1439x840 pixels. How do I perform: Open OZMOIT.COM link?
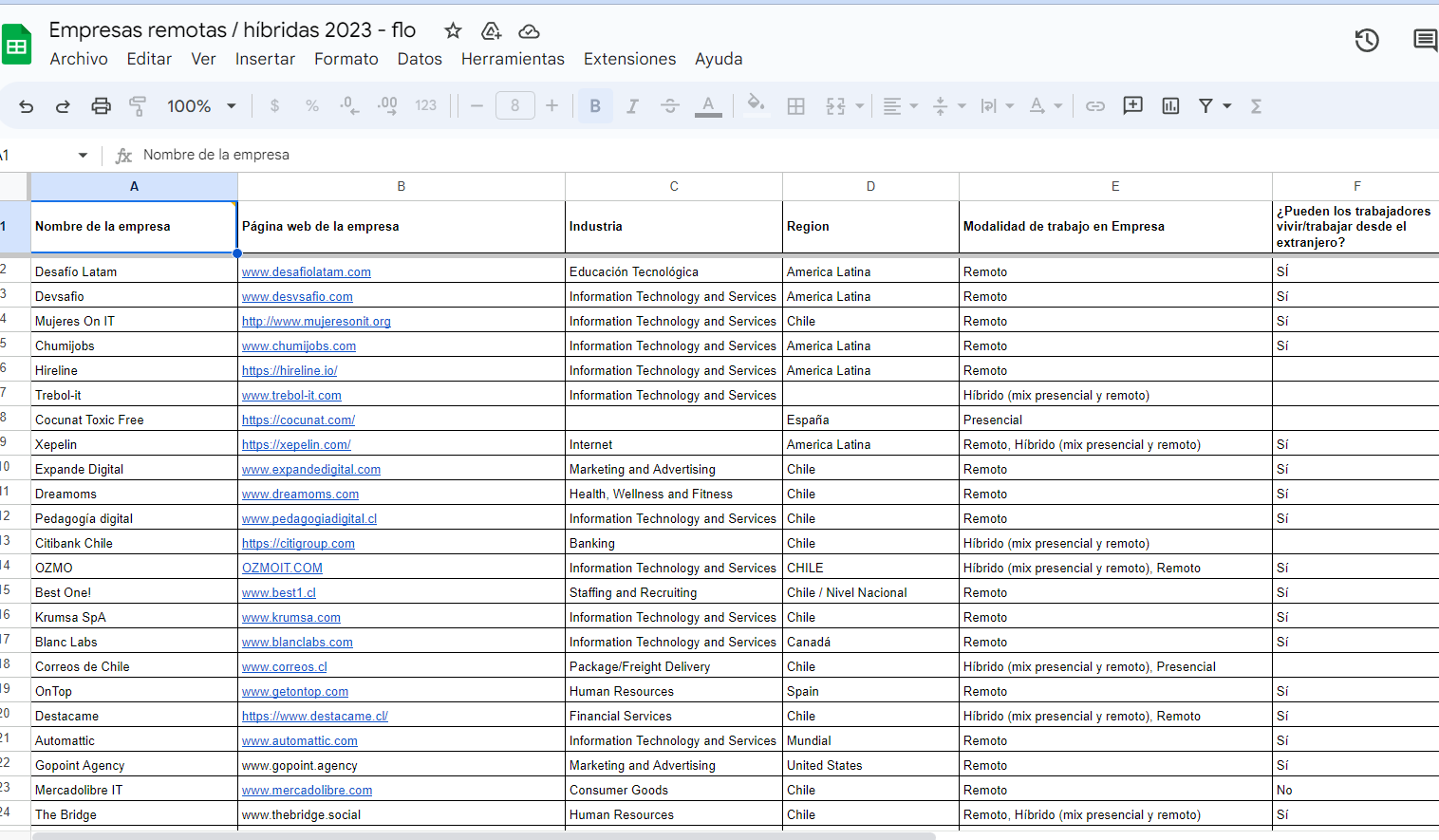(x=282, y=568)
